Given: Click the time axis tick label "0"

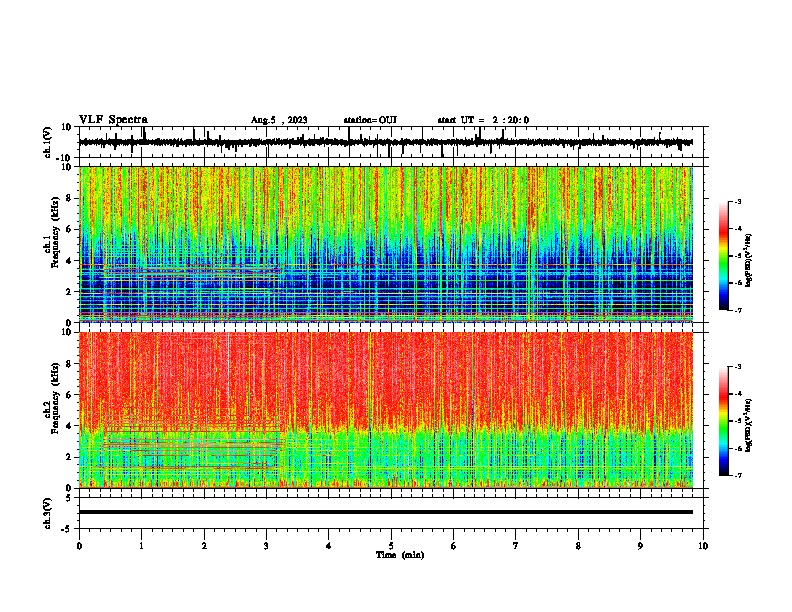Looking at the screenshot, I should pyautogui.click(x=79, y=546).
